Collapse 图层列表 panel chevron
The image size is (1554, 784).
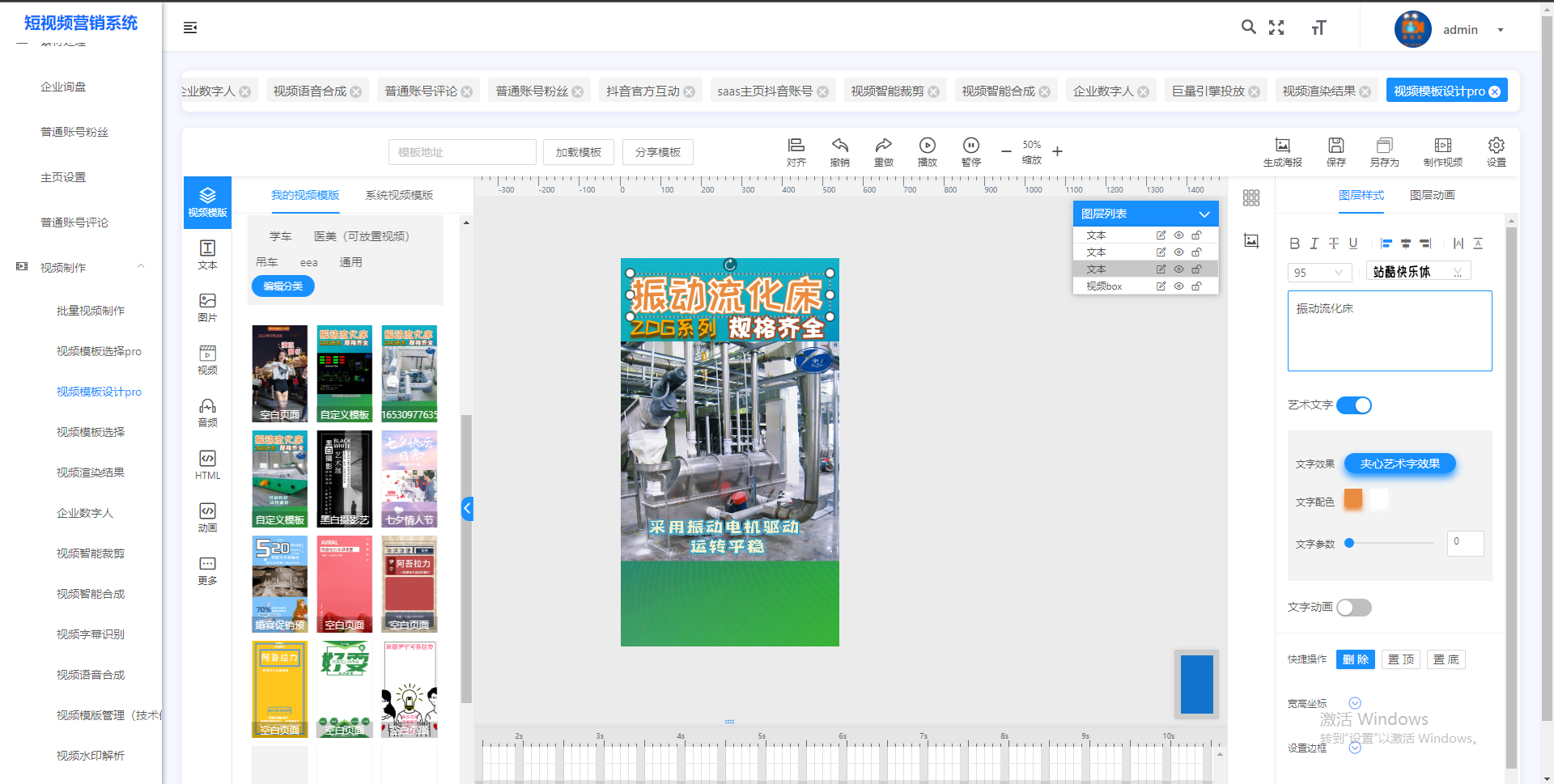1204,214
